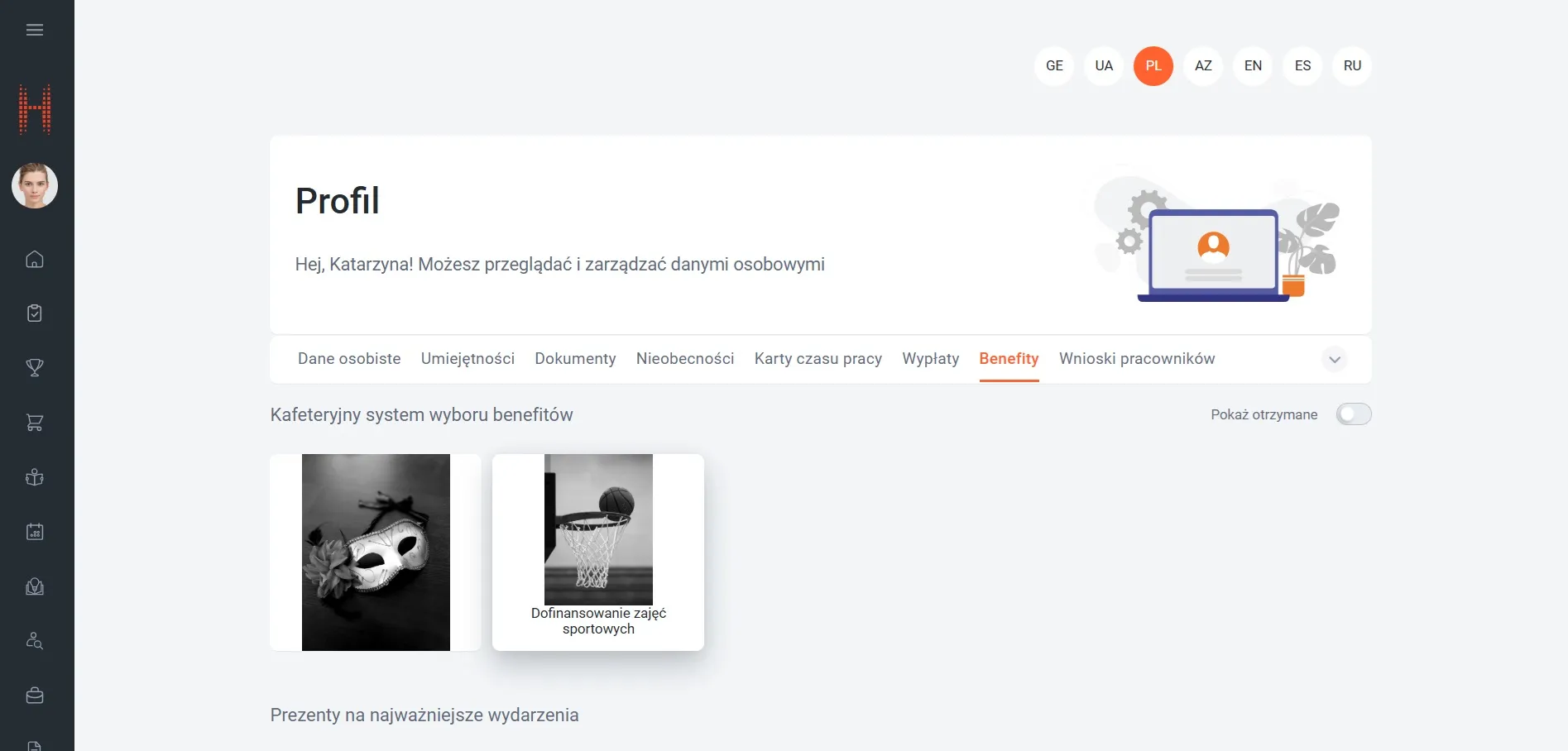Open the Wypłaty tab
The width and height of the screenshot is (1568, 751).
[931, 359]
